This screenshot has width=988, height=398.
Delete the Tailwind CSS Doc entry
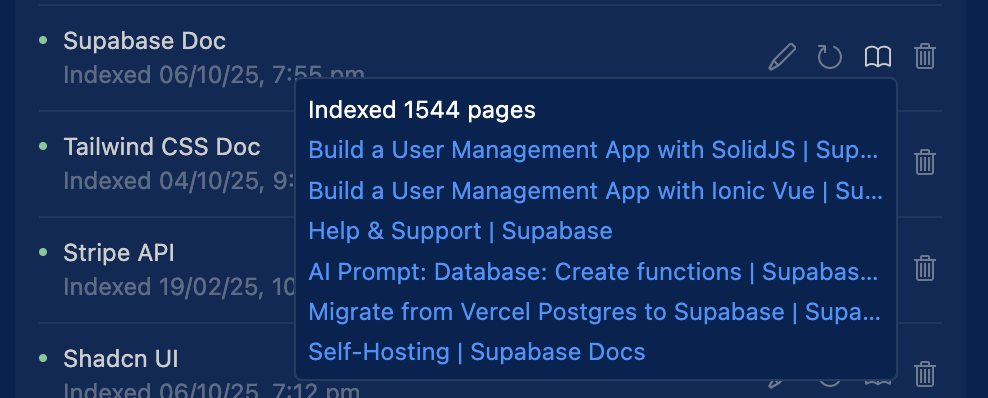tap(924, 162)
